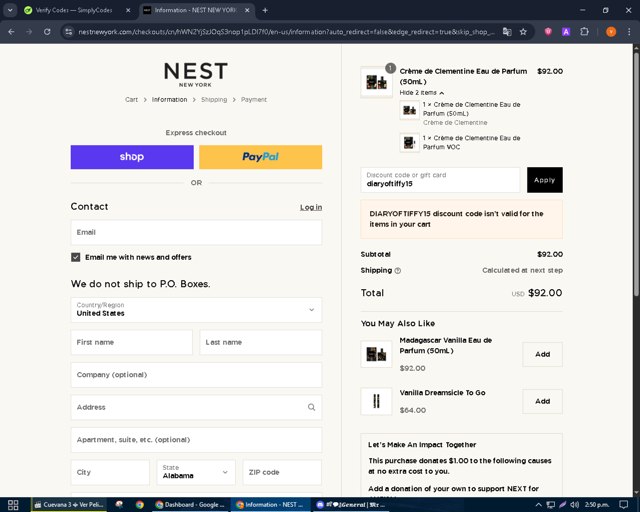This screenshot has height=512, width=640.
Task: Click the Log in link
Action: [311, 207]
